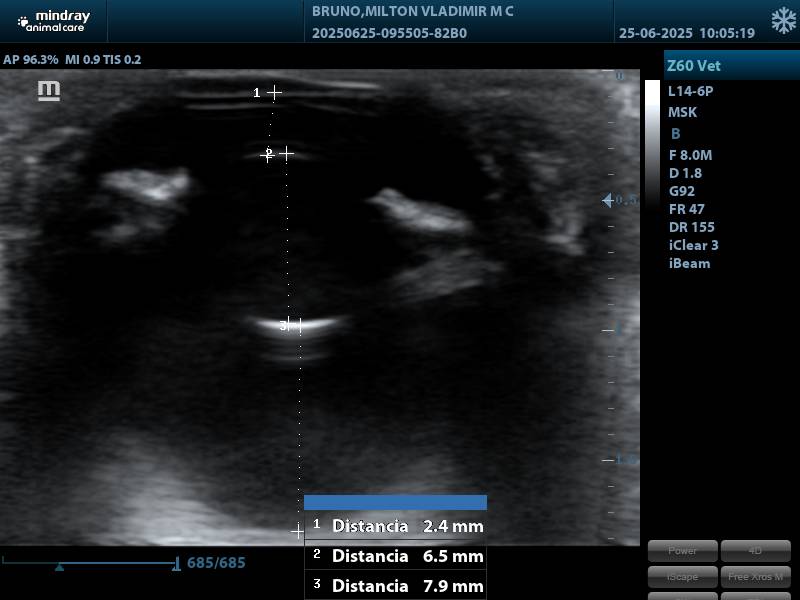Select the Distancia 2.4 mm measurement row
The height and width of the screenshot is (600, 800).
pos(396,526)
